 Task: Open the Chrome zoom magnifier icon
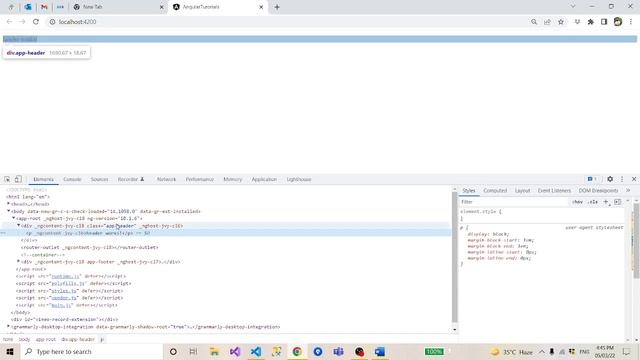click(x=534, y=22)
